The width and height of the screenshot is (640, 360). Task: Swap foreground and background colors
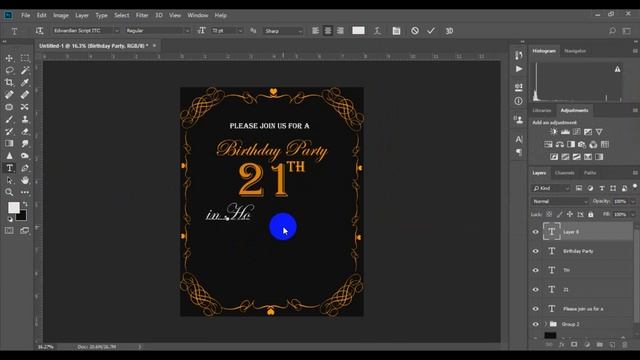coord(25,204)
